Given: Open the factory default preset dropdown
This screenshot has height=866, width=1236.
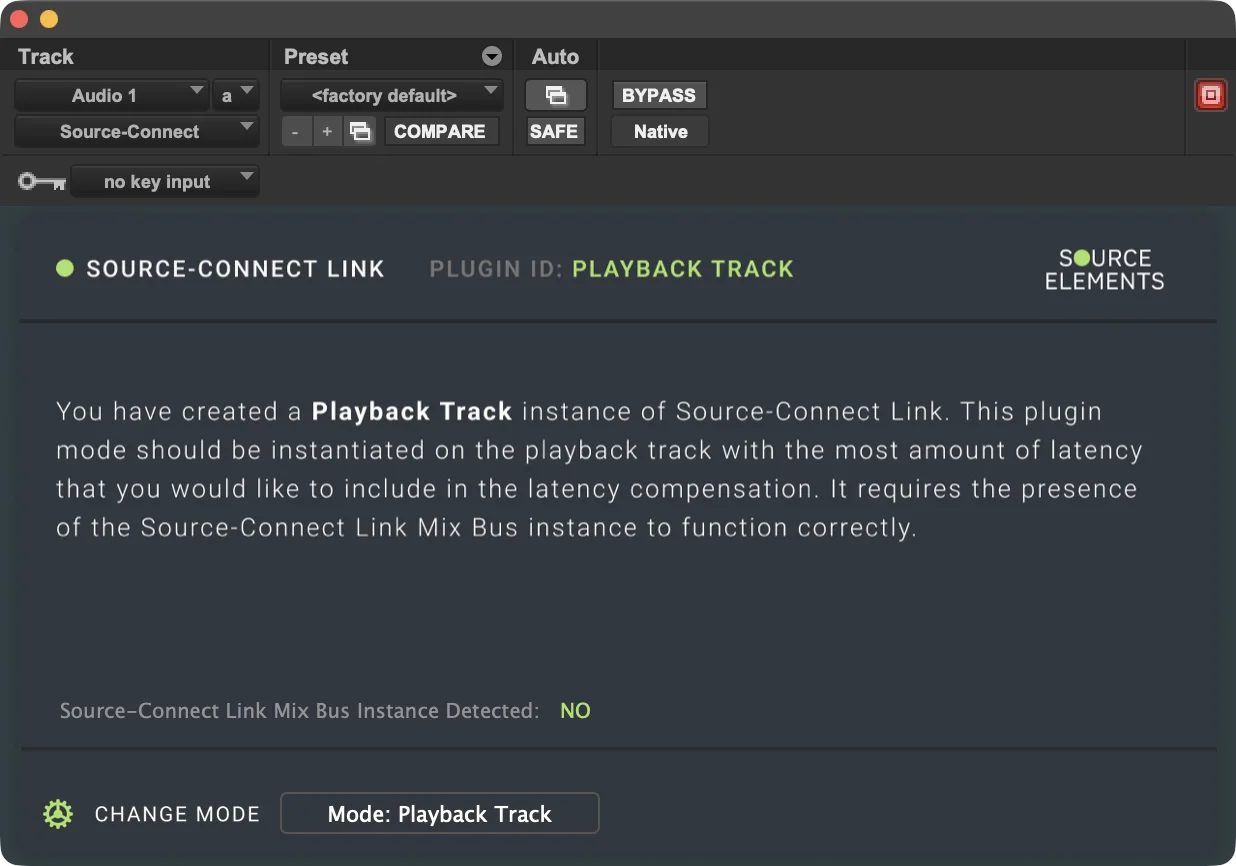Looking at the screenshot, I should [x=392, y=96].
